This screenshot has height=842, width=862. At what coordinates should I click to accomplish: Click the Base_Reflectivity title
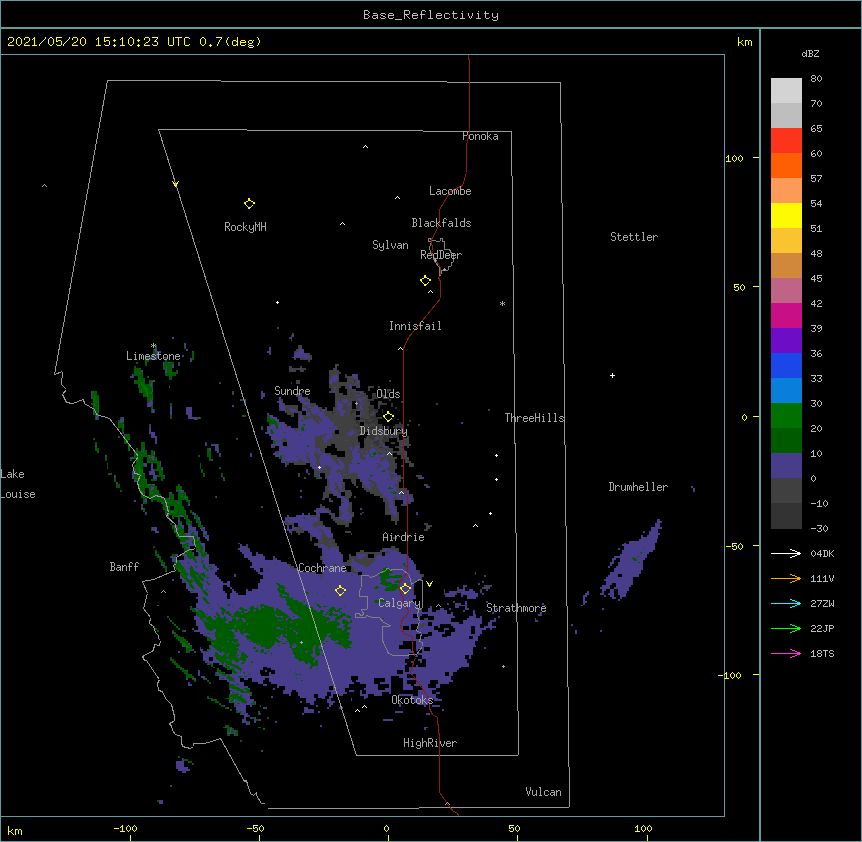click(431, 15)
